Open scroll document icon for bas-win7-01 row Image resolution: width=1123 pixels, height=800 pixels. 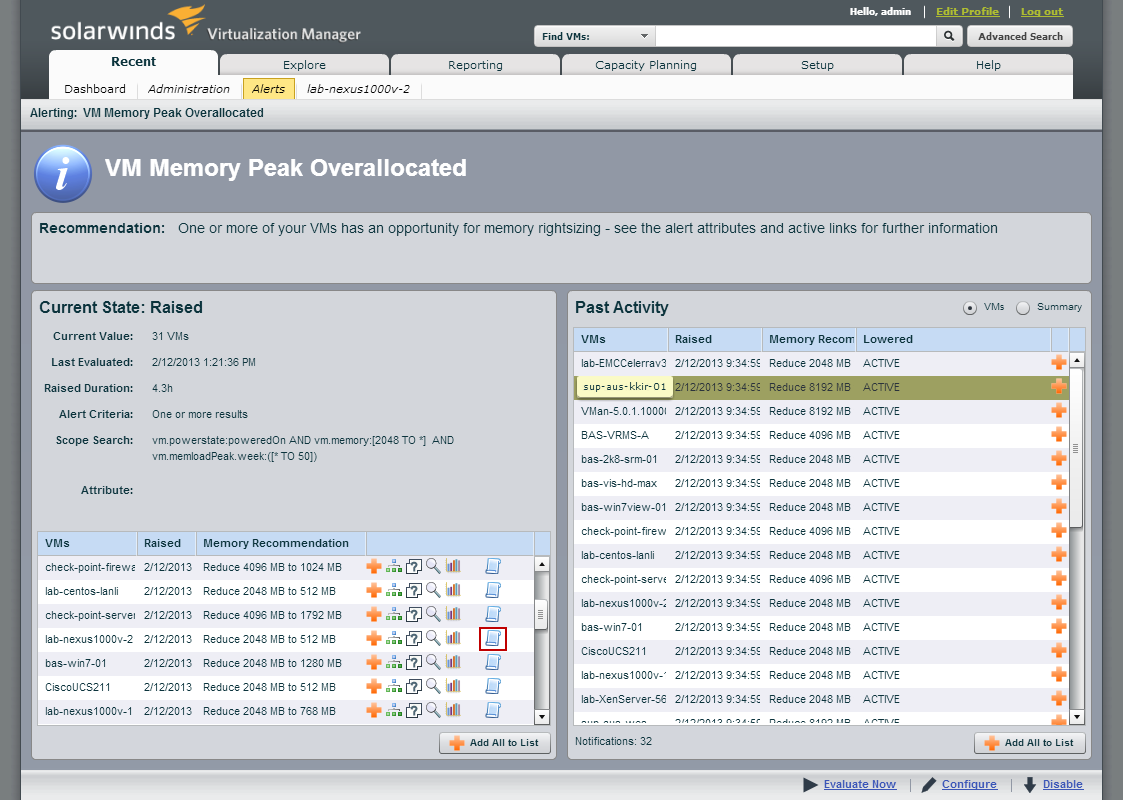[x=493, y=662]
